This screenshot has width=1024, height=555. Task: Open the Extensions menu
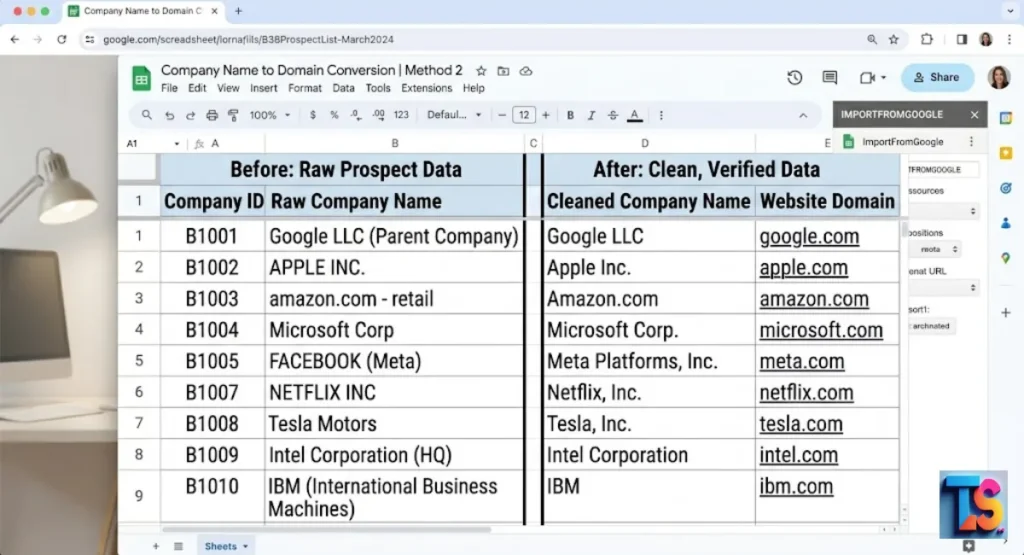click(x=426, y=88)
